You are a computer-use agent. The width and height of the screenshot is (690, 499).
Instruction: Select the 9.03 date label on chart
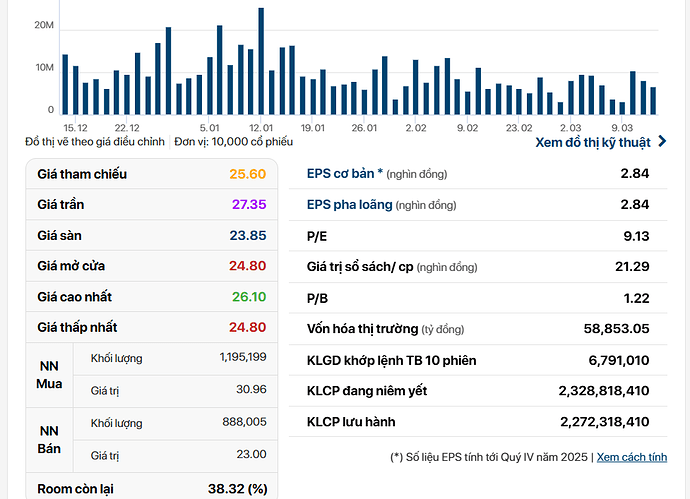pyautogui.click(x=622, y=128)
